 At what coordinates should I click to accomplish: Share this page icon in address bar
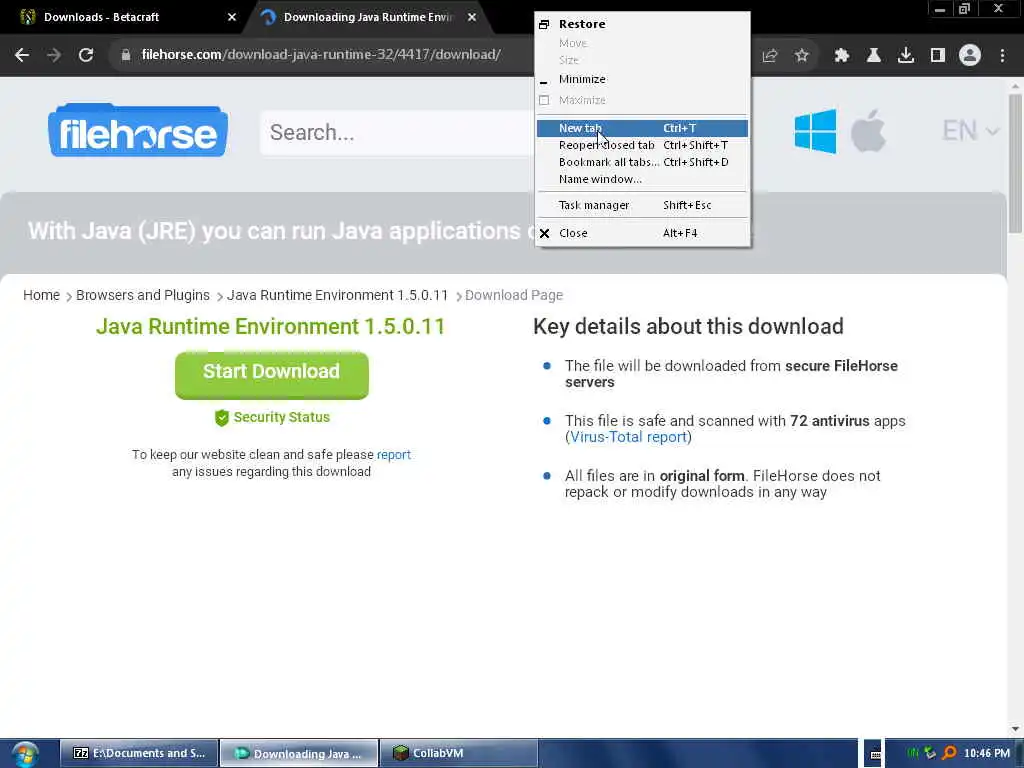pos(769,56)
